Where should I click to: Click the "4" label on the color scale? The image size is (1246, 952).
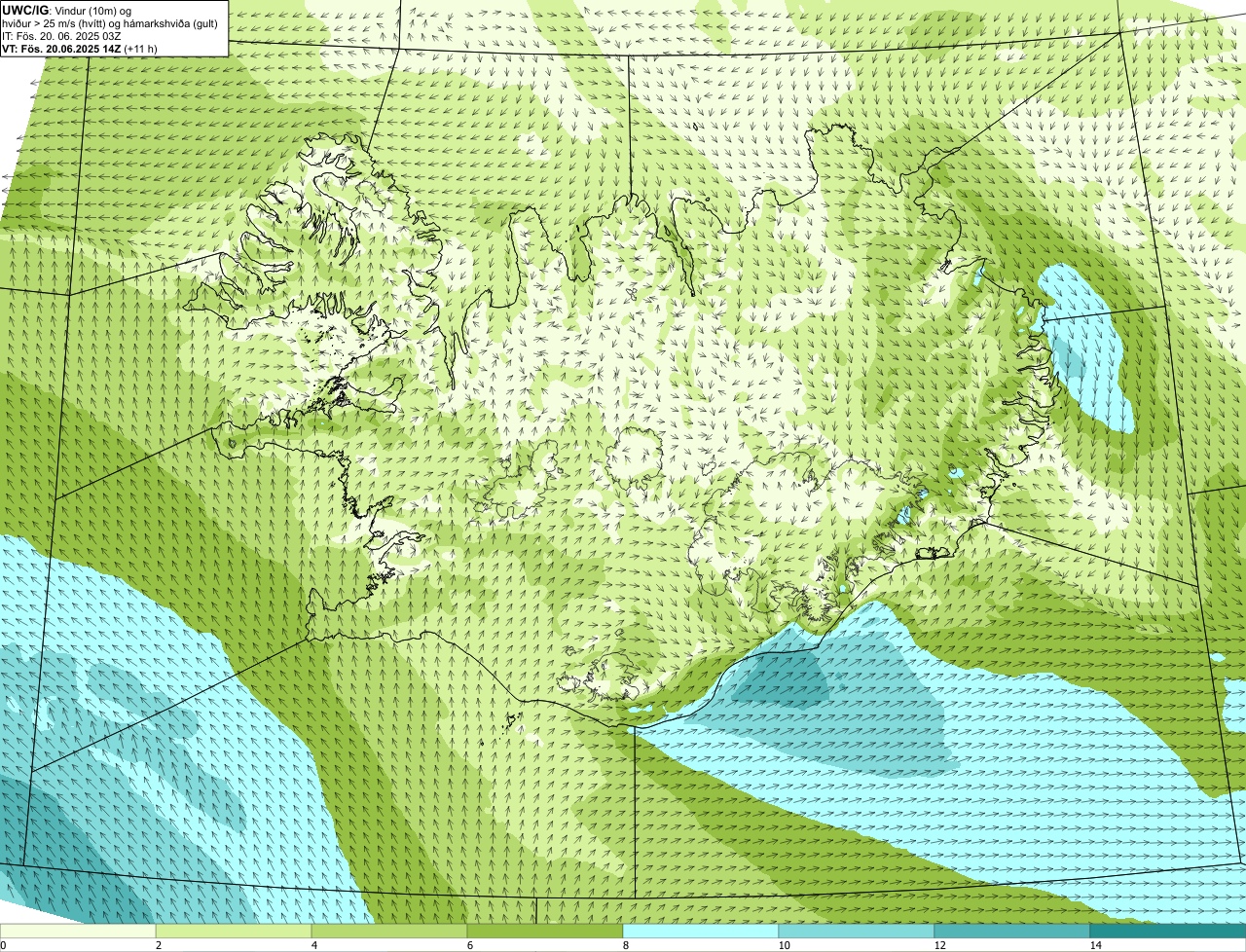313,945
